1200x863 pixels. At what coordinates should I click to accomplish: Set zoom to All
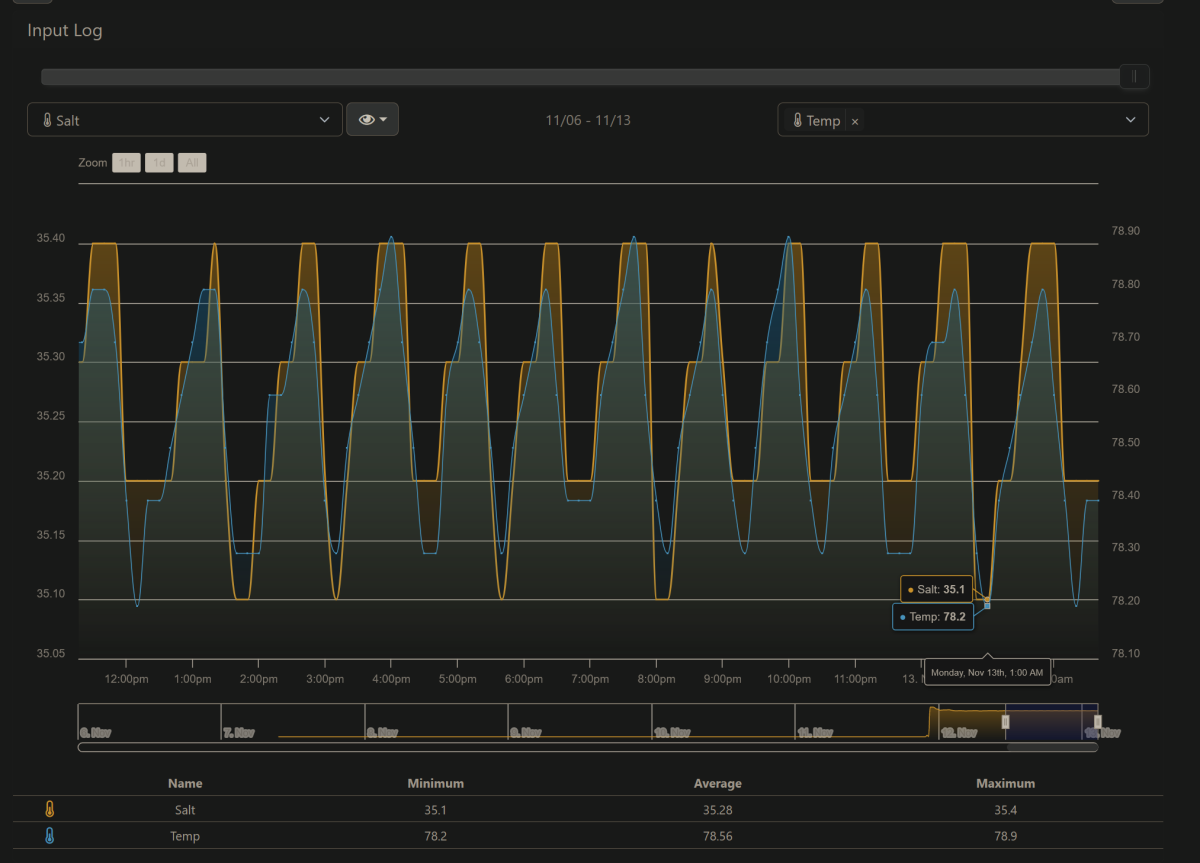click(x=192, y=162)
